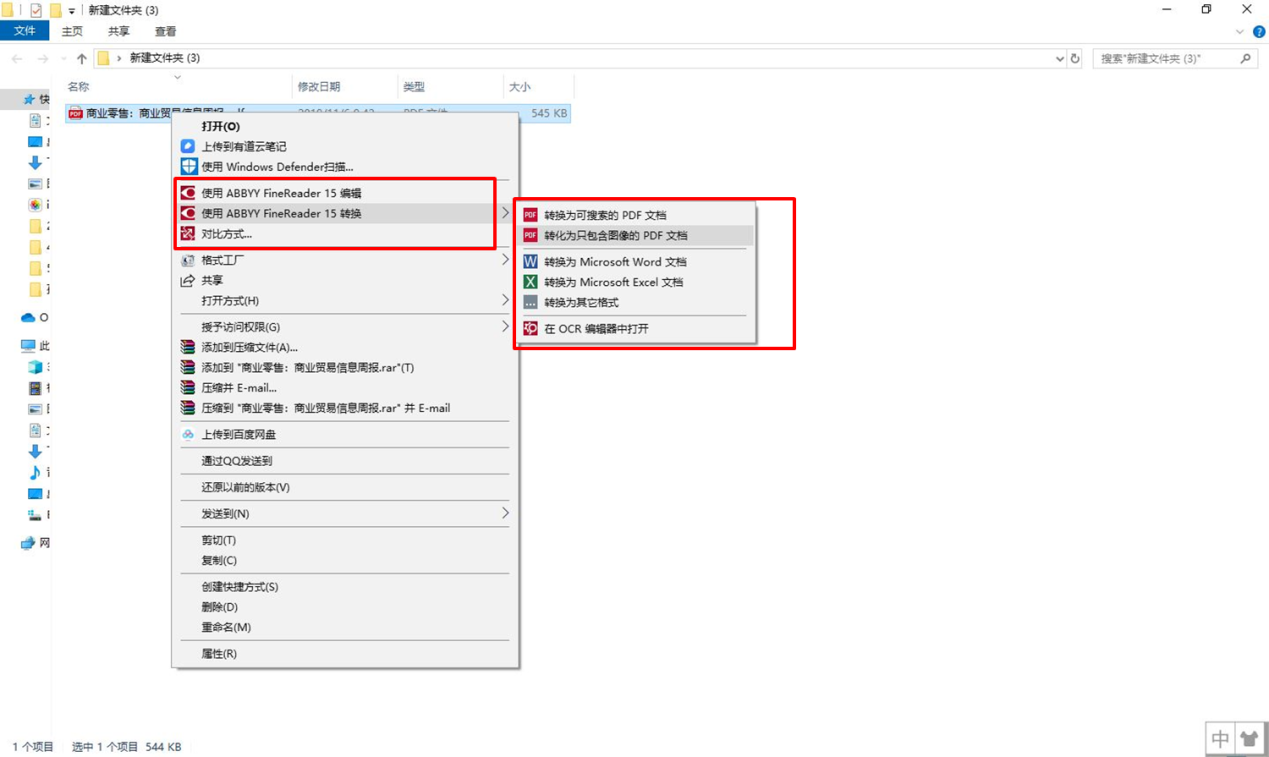Click the 转换为其它格式 ellipsis icon
Image resolution: width=1269 pixels, height=757 pixels.
point(530,302)
